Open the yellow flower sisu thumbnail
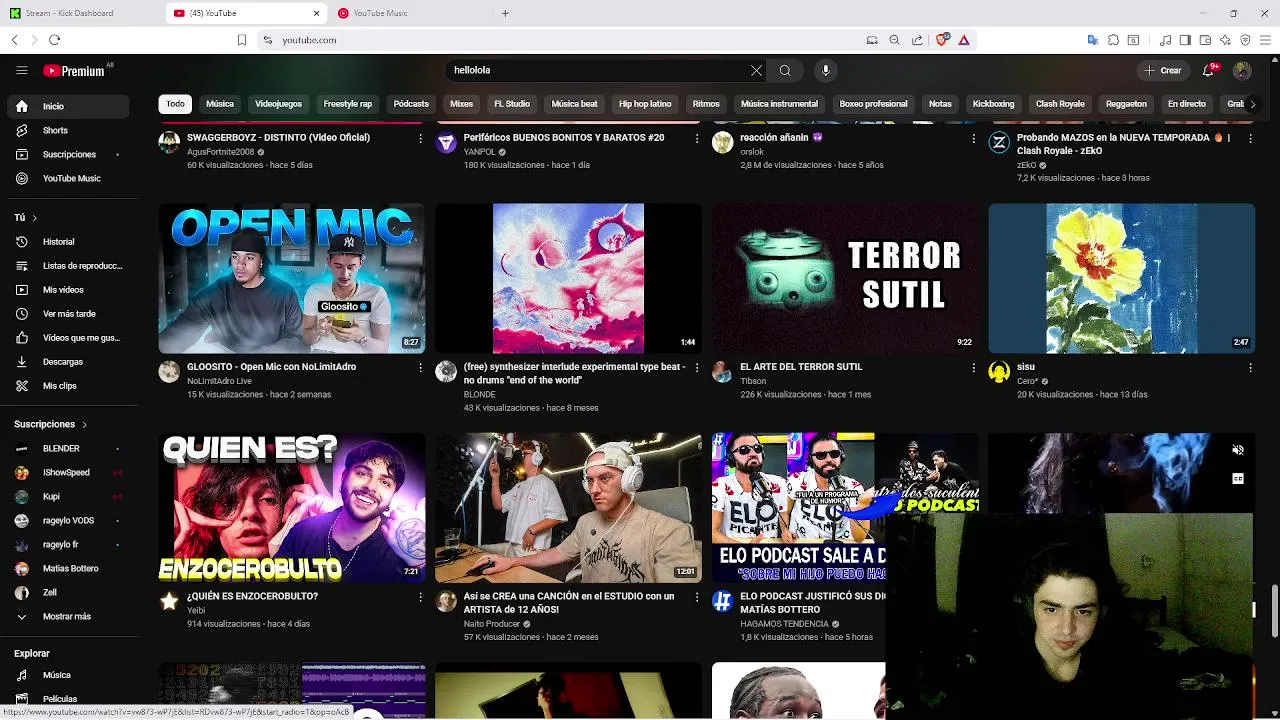Viewport: 1280px width, 720px height. click(x=1122, y=278)
